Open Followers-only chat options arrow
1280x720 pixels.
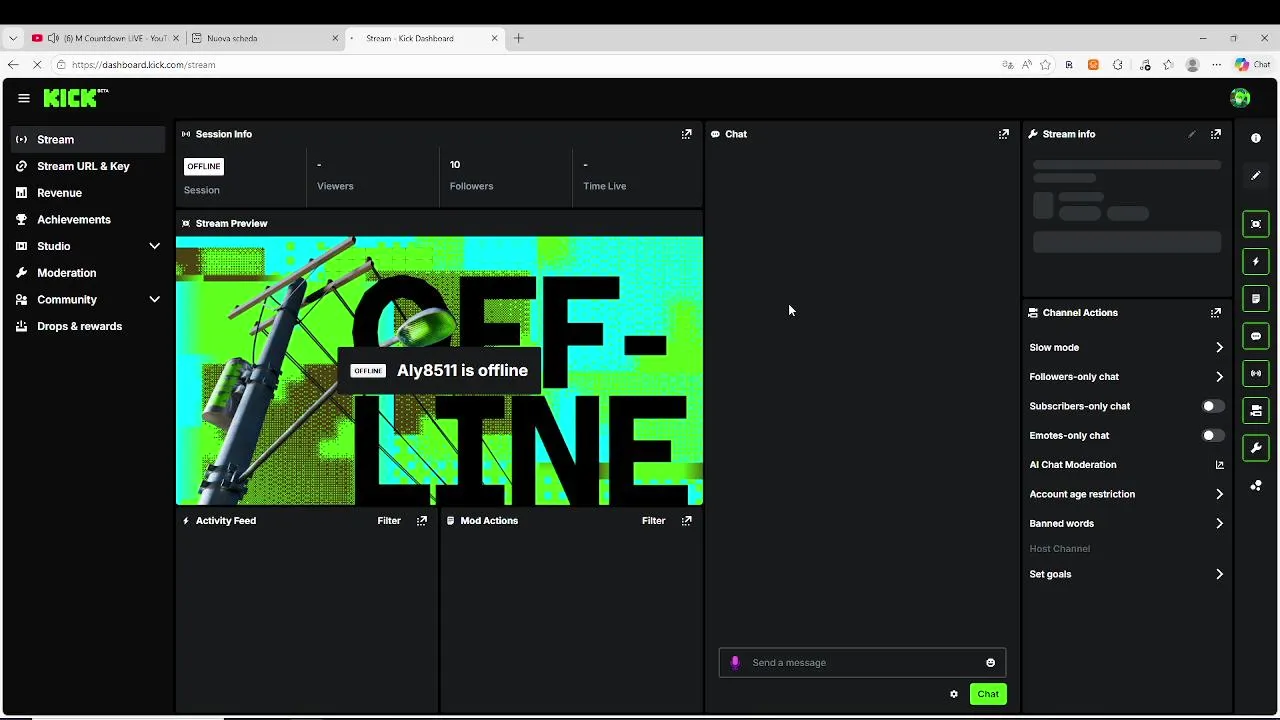click(1219, 377)
